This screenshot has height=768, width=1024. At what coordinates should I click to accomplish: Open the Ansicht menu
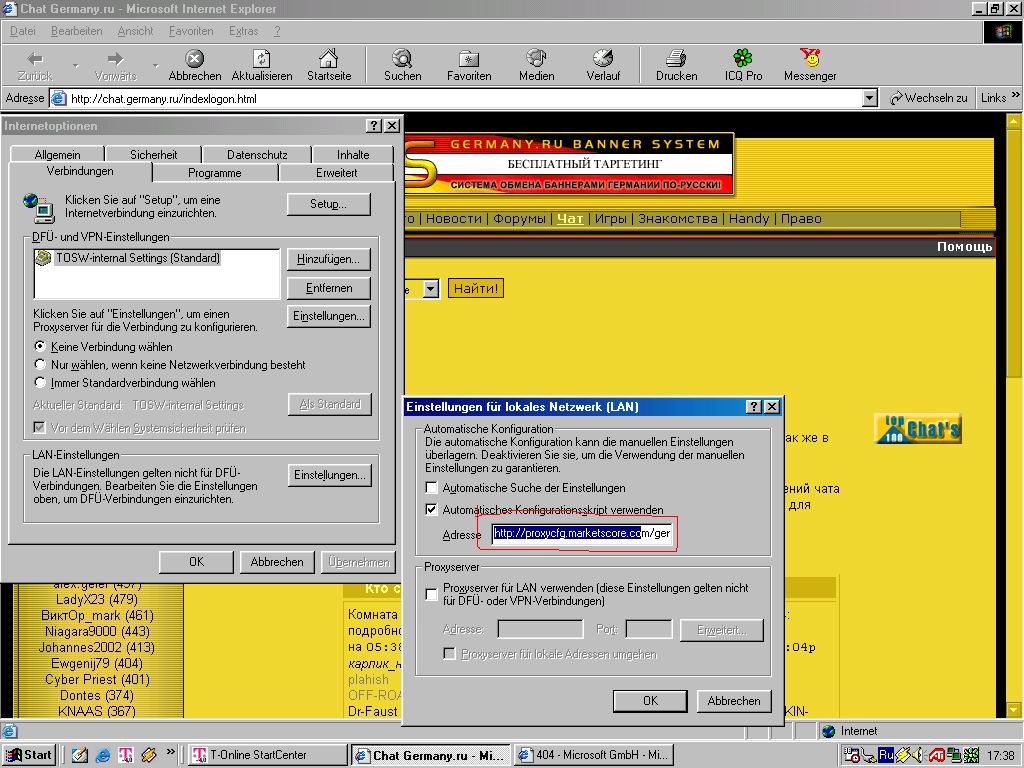pyautogui.click(x=135, y=31)
